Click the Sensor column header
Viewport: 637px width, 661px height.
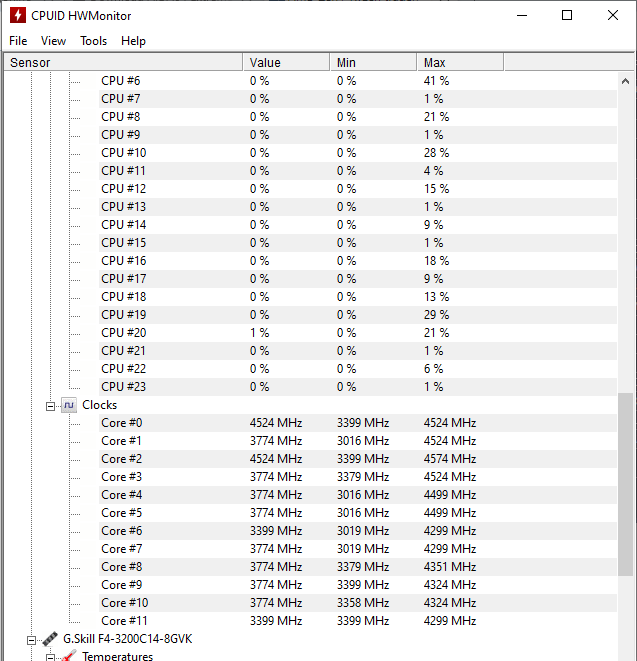click(123, 62)
